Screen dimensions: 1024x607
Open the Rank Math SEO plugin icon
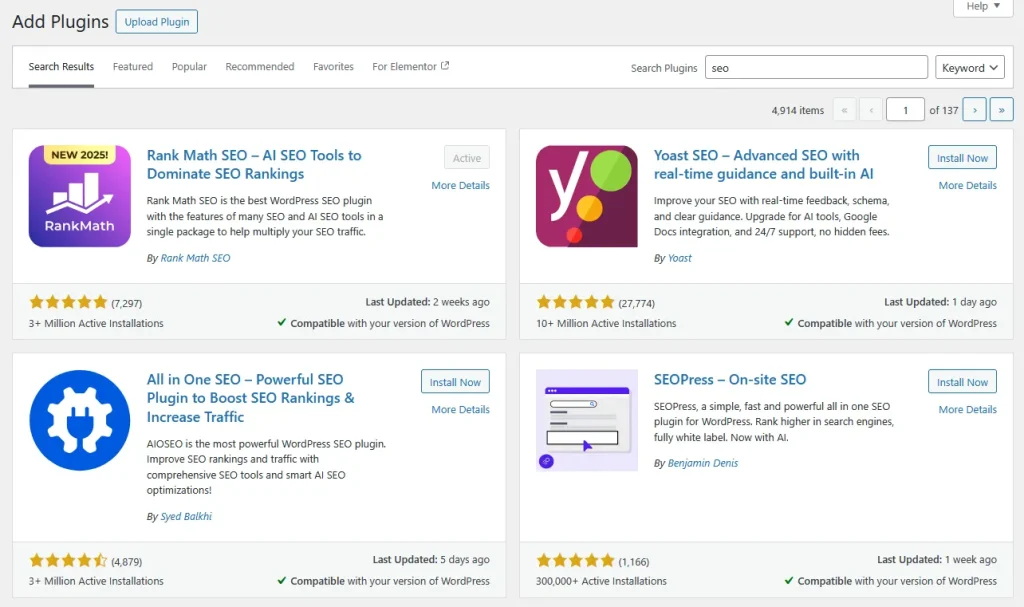(x=80, y=196)
